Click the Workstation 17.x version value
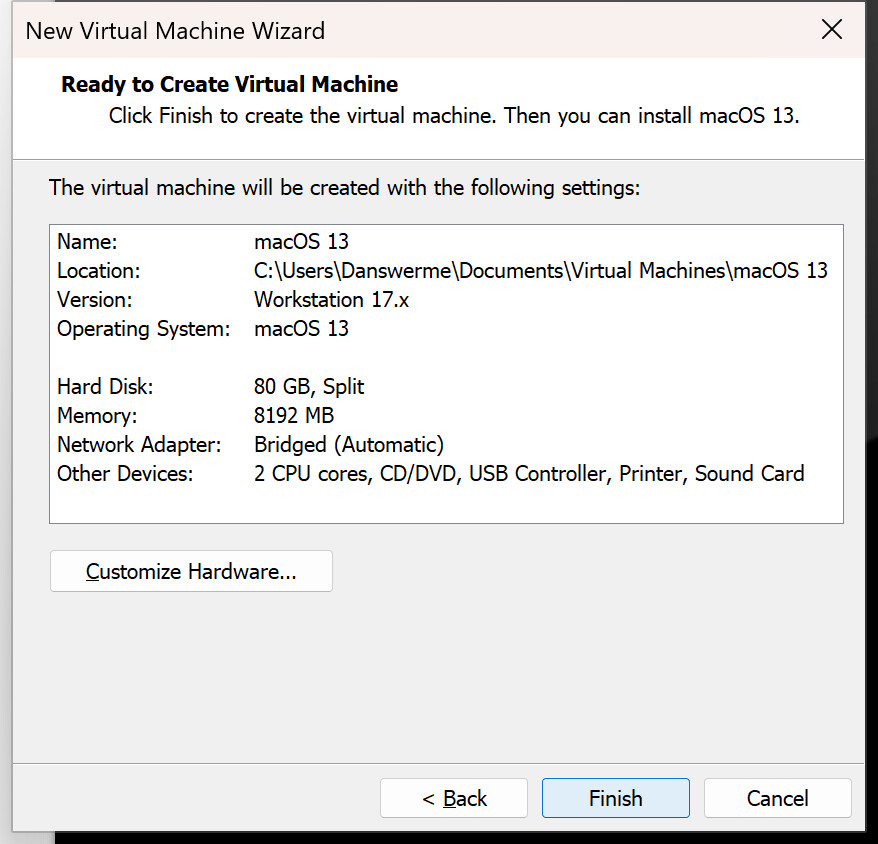Viewport: 878px width, 844px height. [x=331, y=300]
